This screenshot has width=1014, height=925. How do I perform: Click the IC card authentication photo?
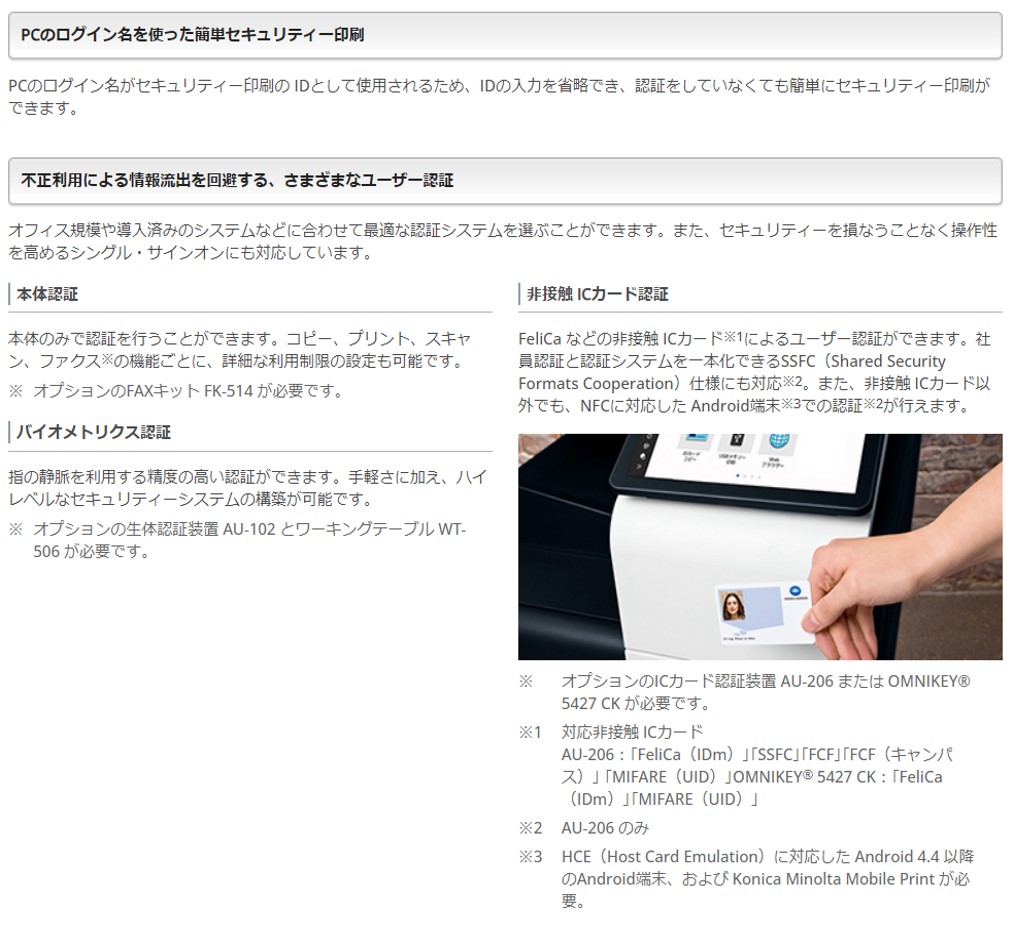tap(760, 547)
